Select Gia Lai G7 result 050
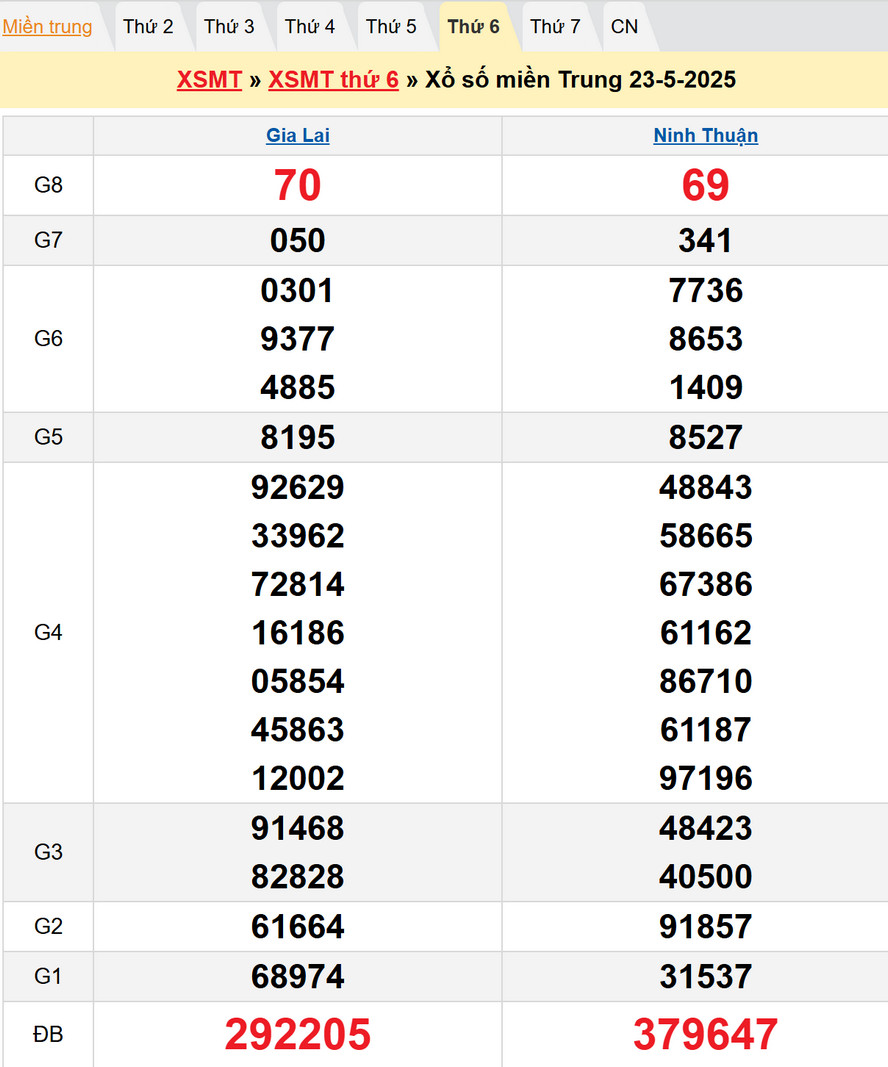The width and height of the screenshot is (888, 1067). (297, 240)
